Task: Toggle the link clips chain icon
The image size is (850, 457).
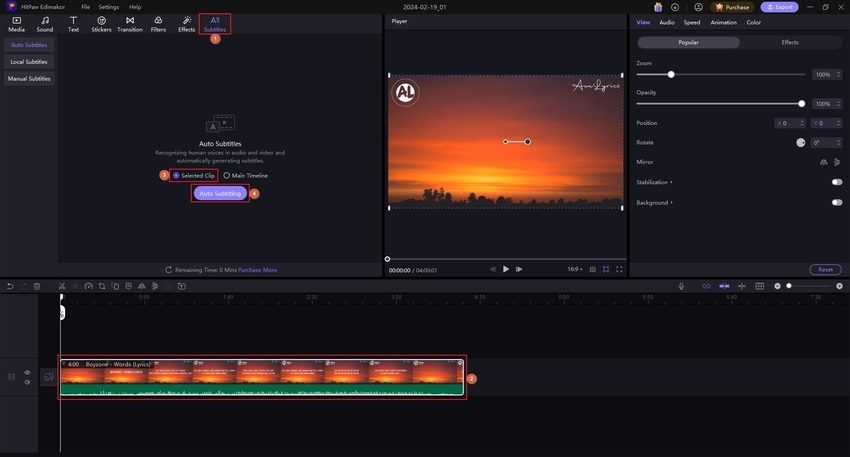Action: coord(706,286)
